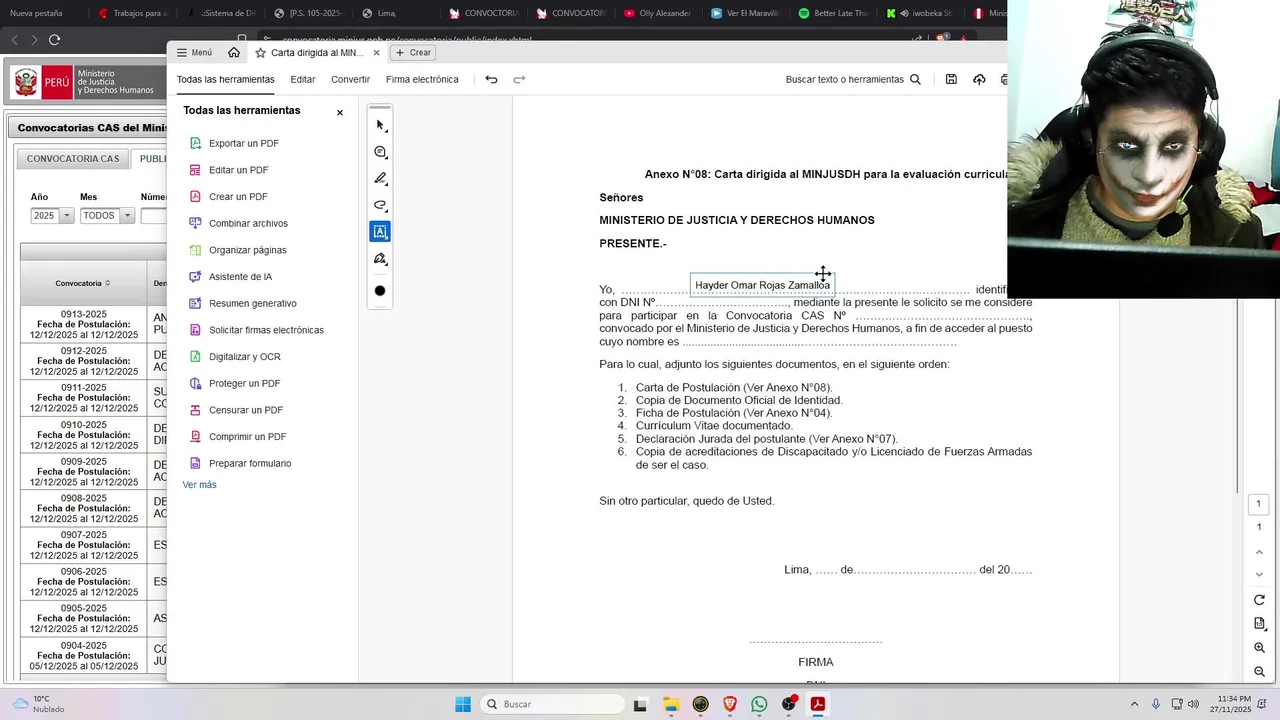The height and width of the screenshot is (720, 1280).
Task: Select the CONVOCATORIA CAS tab in browser
Action: point(72,159)
